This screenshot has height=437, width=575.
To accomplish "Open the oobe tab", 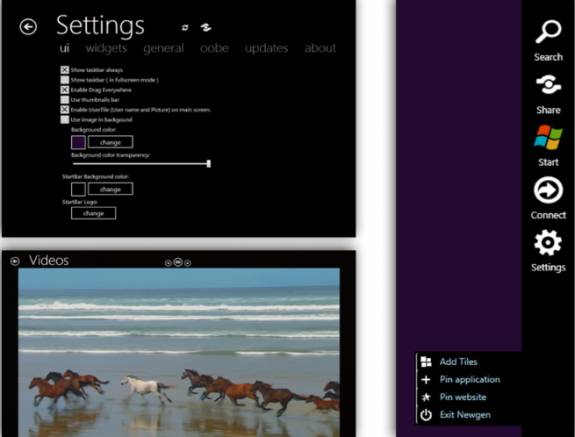I will pyautogui.click(x=215, y=48).
